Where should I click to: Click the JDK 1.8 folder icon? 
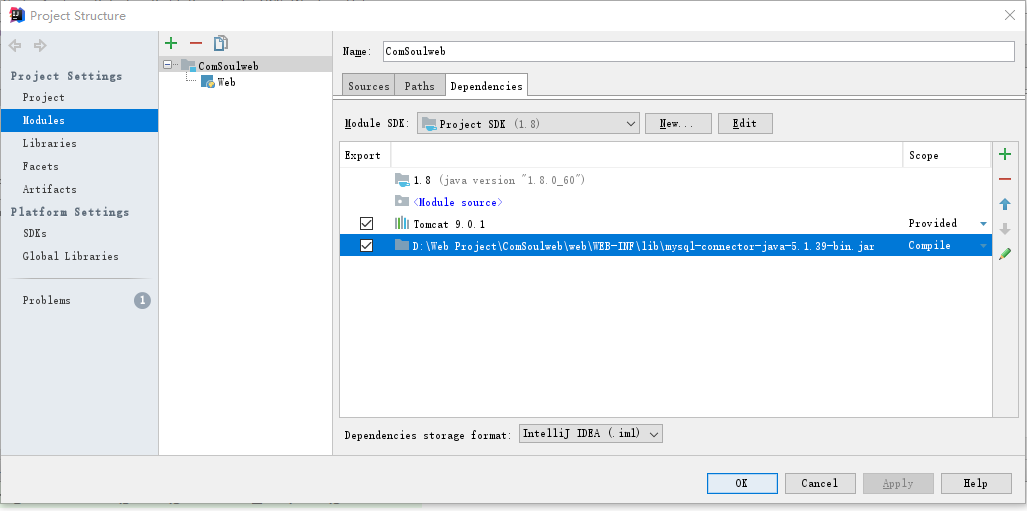point(401,180)
